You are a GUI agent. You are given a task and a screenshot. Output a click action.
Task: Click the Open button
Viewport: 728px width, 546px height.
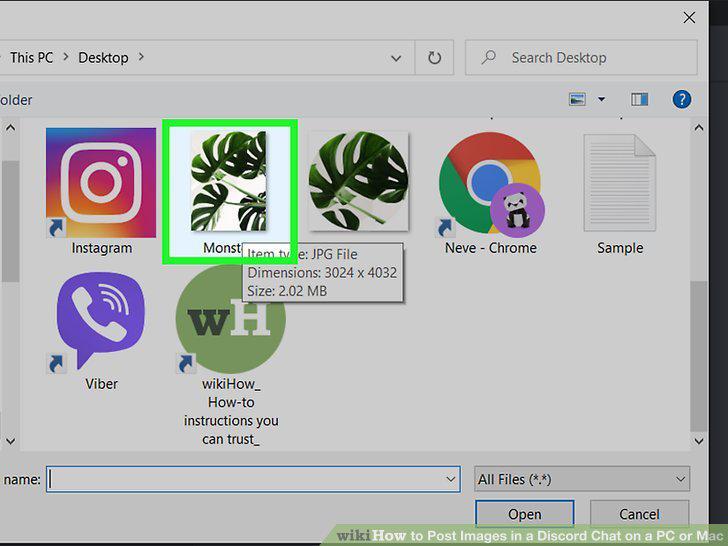click(525, 514)
